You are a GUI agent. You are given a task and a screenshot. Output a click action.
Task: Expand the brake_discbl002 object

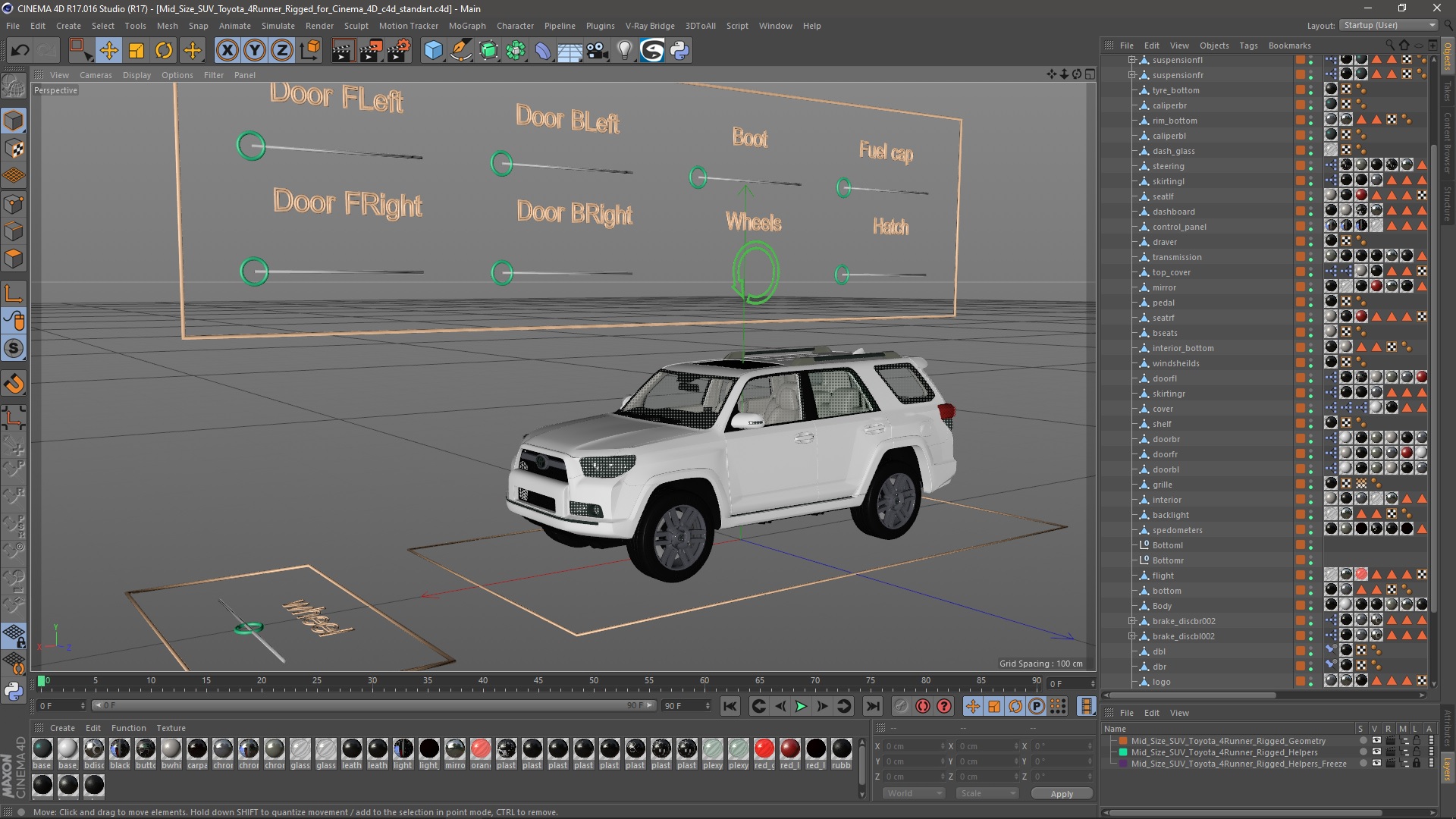pos(1131,636)
